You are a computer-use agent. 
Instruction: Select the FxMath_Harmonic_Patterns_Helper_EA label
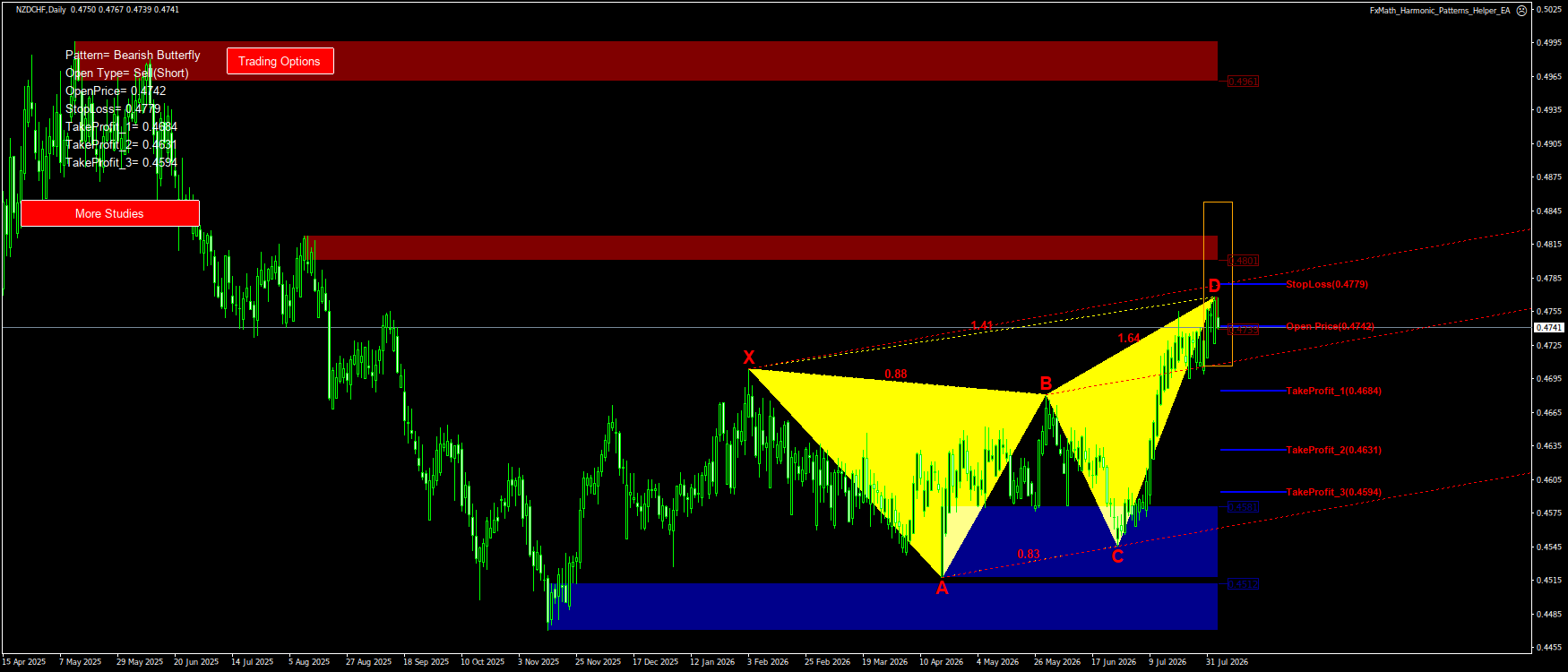pos(1440,11)
